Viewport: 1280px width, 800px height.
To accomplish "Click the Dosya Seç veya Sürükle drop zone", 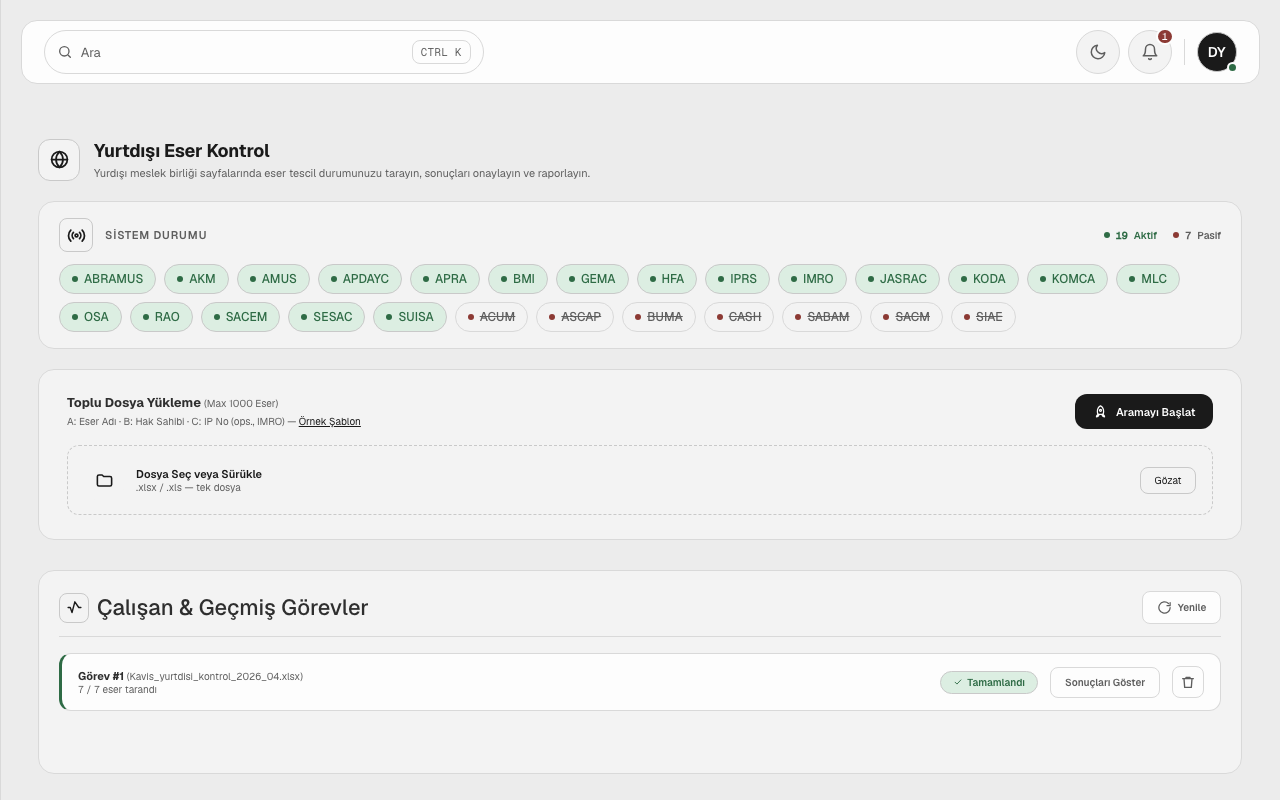I will (640, 480).
